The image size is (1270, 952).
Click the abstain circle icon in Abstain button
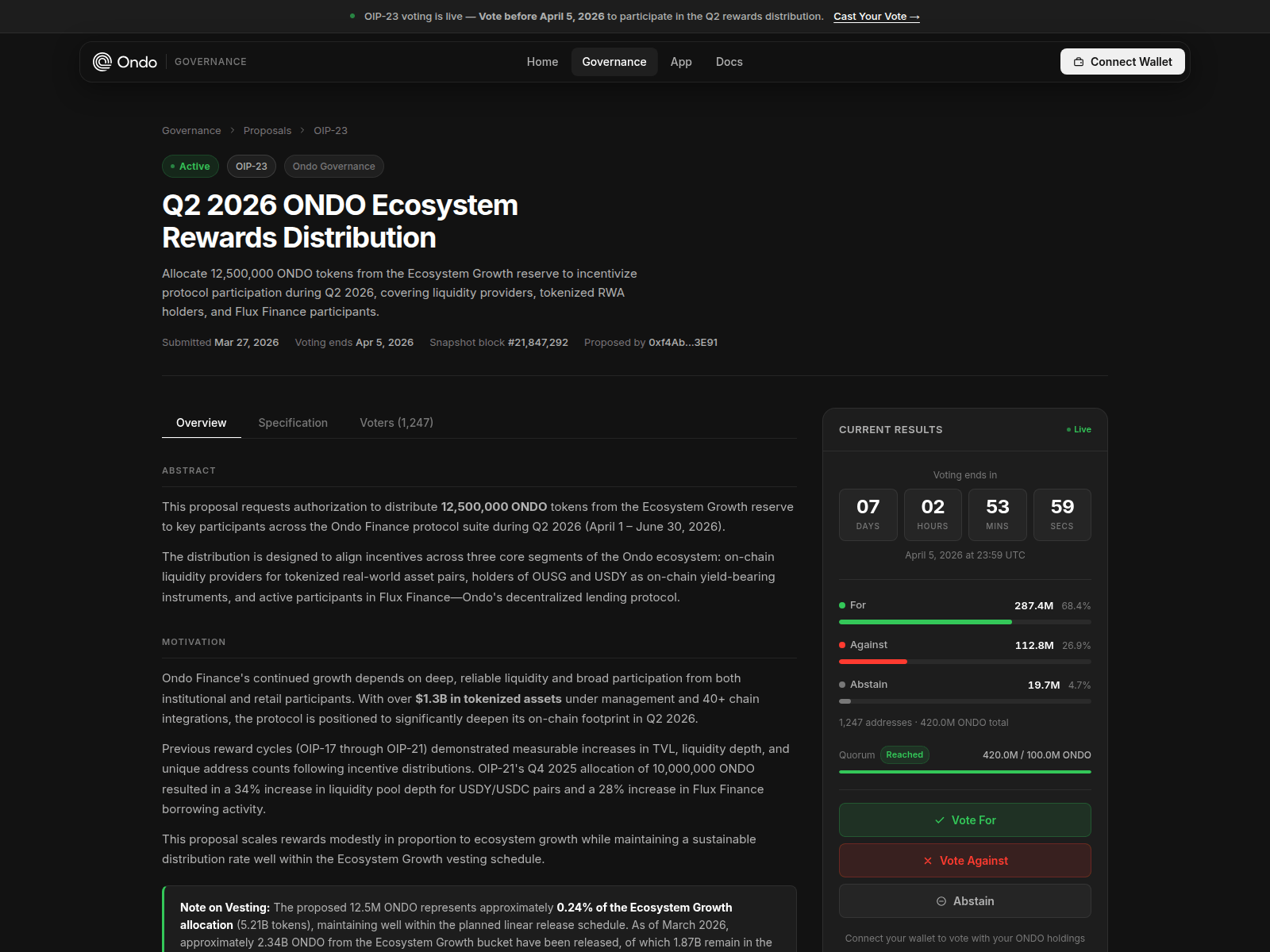pos(941,900)
